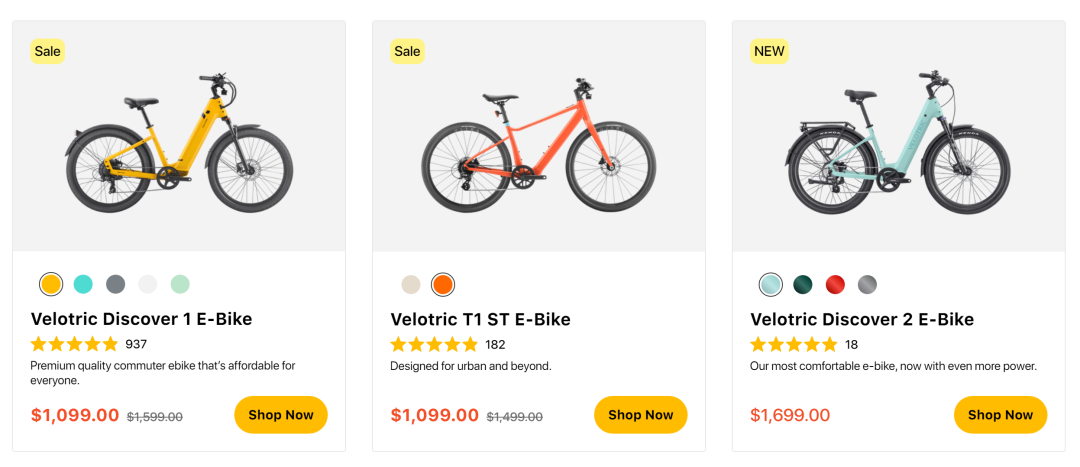Hit Shop Now for Discover 2
This screenshot has width=1080, height=467.
point(1000,415)
